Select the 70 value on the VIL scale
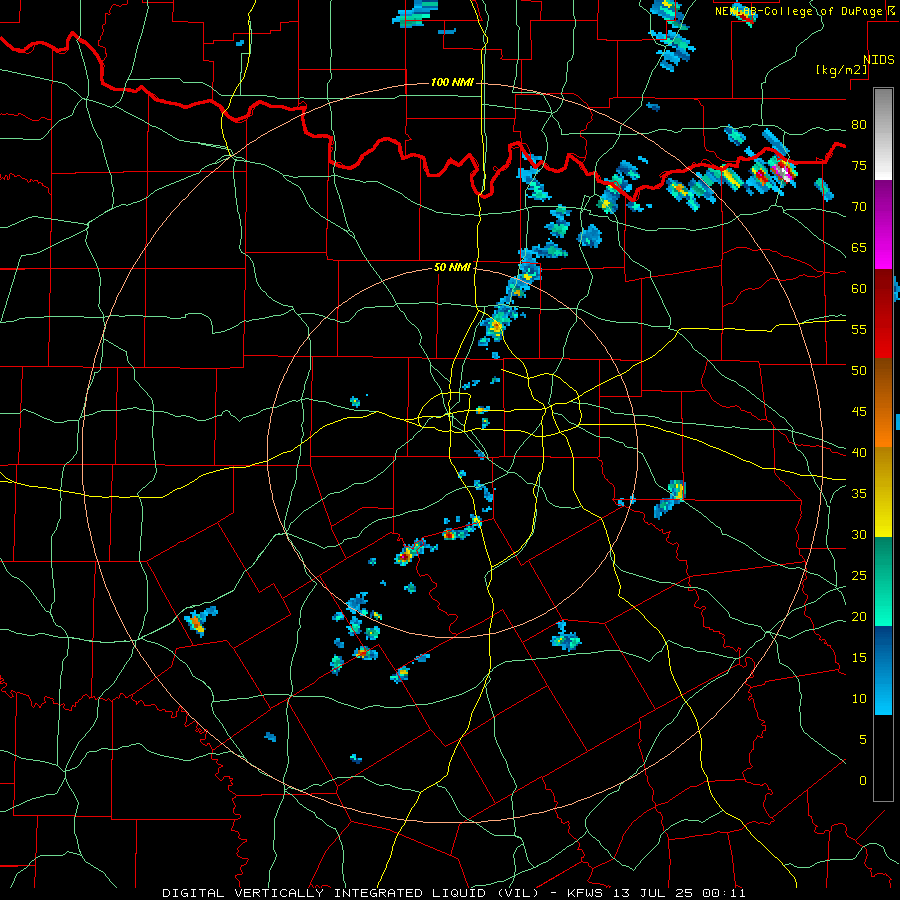 coord(859,207)
